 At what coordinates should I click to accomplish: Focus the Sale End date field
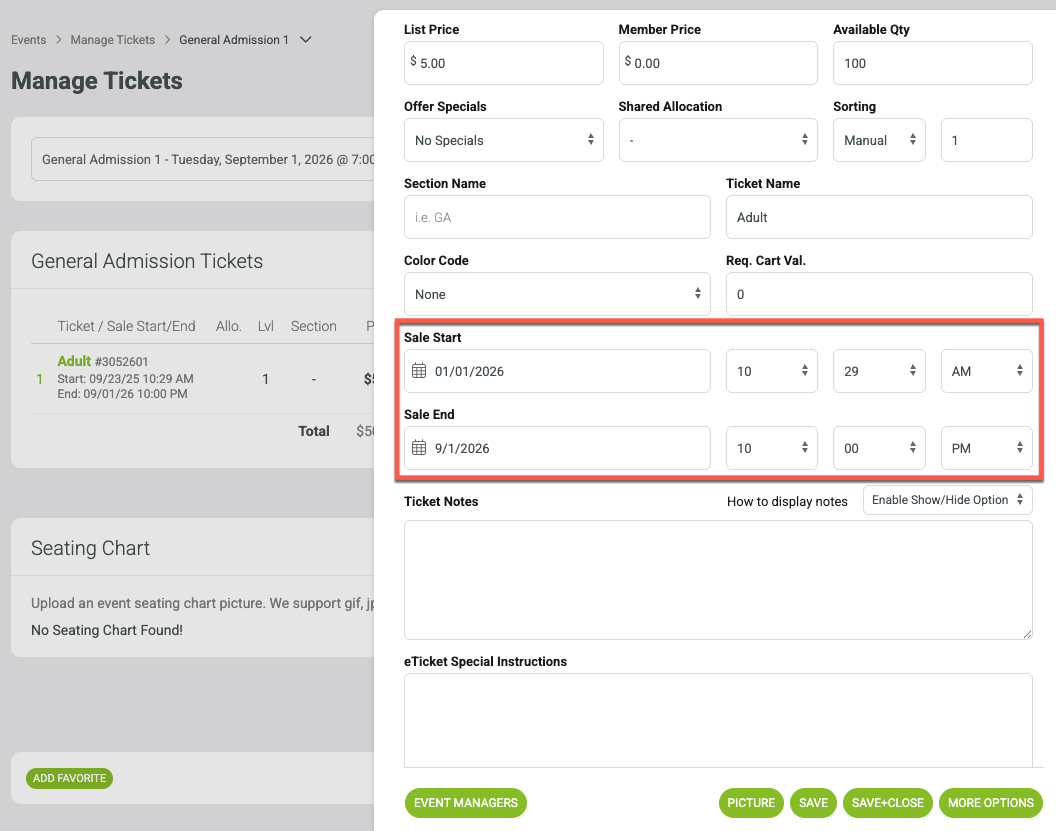557,448
